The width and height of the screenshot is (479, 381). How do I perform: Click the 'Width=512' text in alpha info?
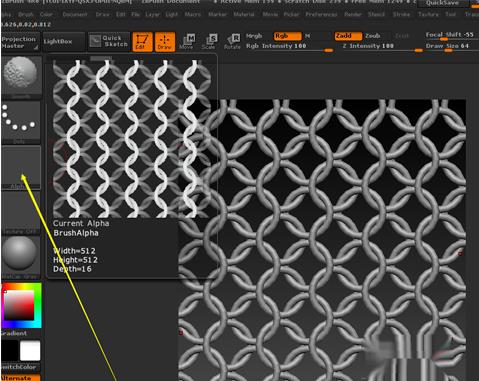coord(74,251)
